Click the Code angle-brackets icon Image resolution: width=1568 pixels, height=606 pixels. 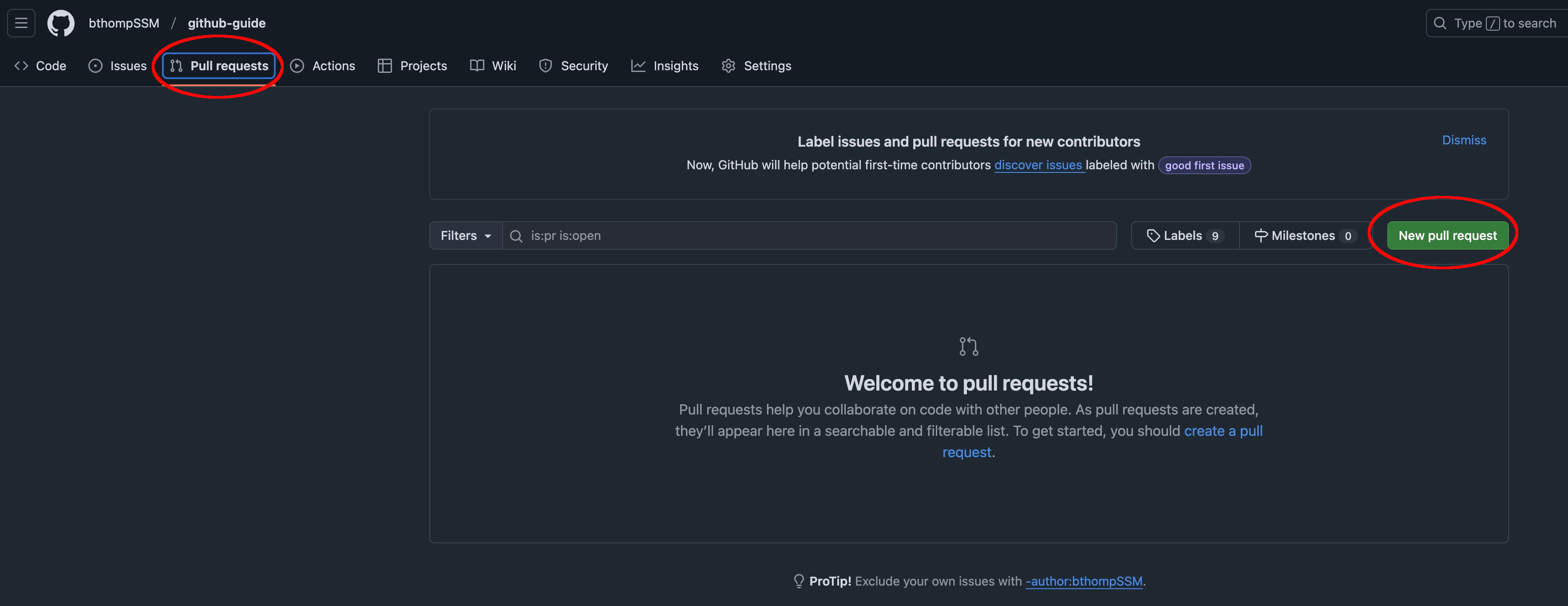point(21,66)
